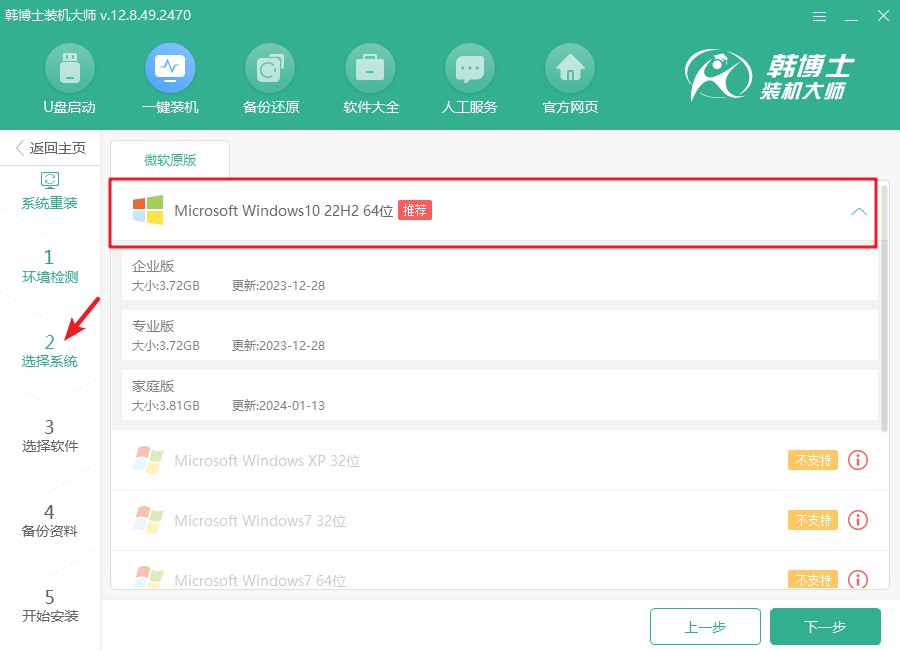Open the U盘启动 tool icon

[x=70, y=68]
